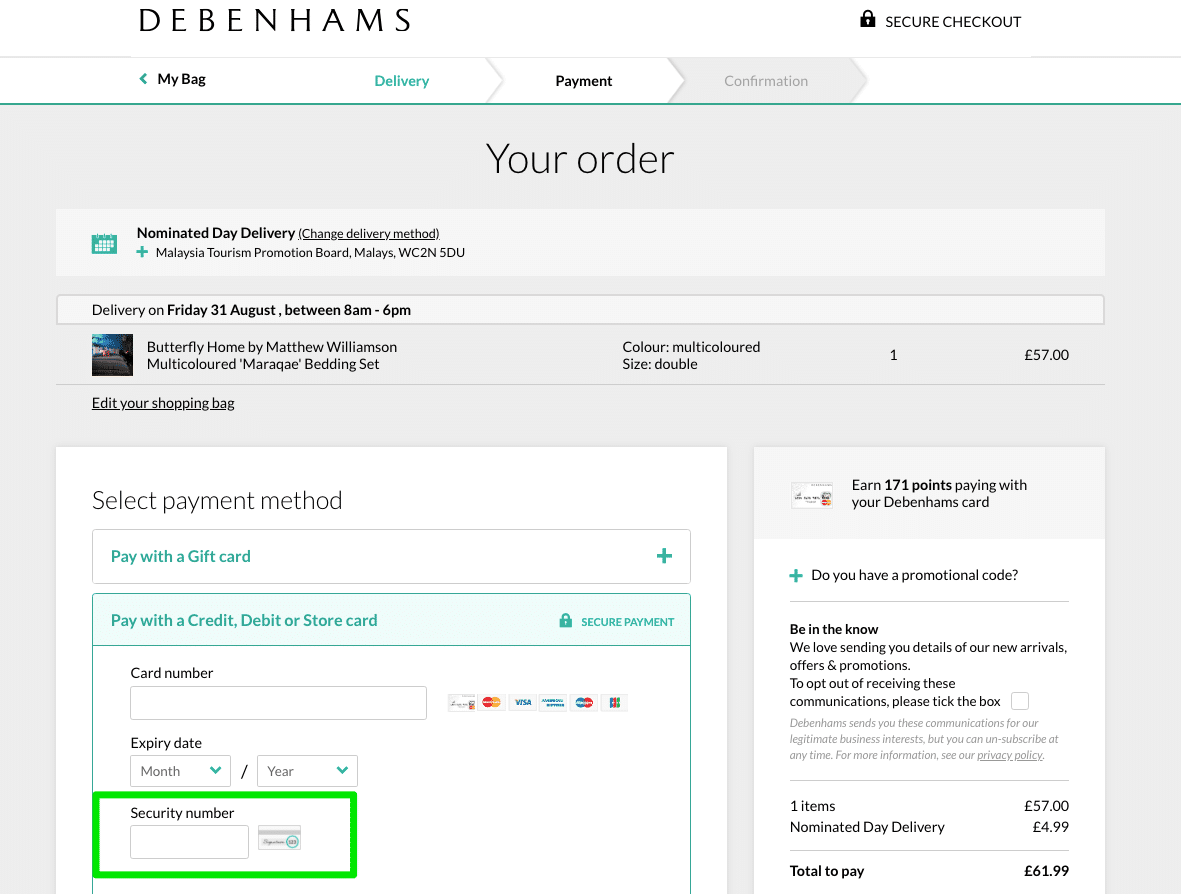Viewport: 1181px width, 894px height.
Task: Click the American Express card logo
Action: coord(553,703)
